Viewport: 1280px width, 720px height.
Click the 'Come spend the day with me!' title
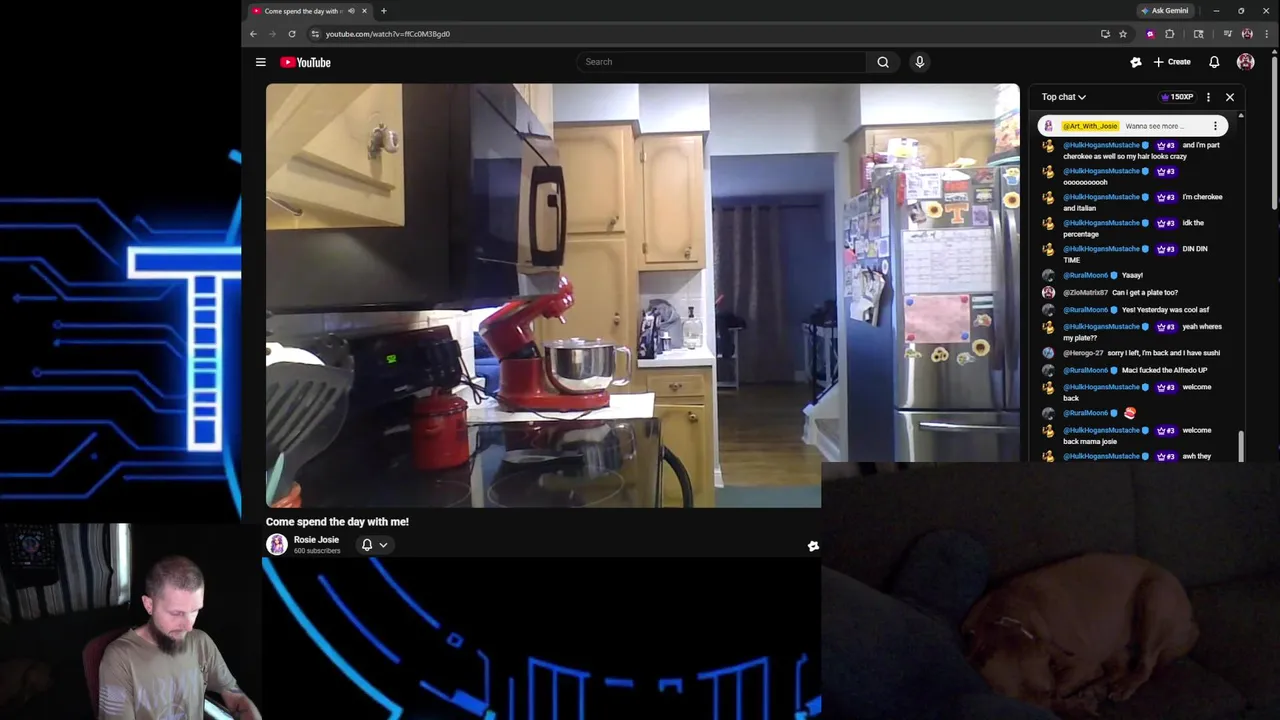(x=337, y=522)
